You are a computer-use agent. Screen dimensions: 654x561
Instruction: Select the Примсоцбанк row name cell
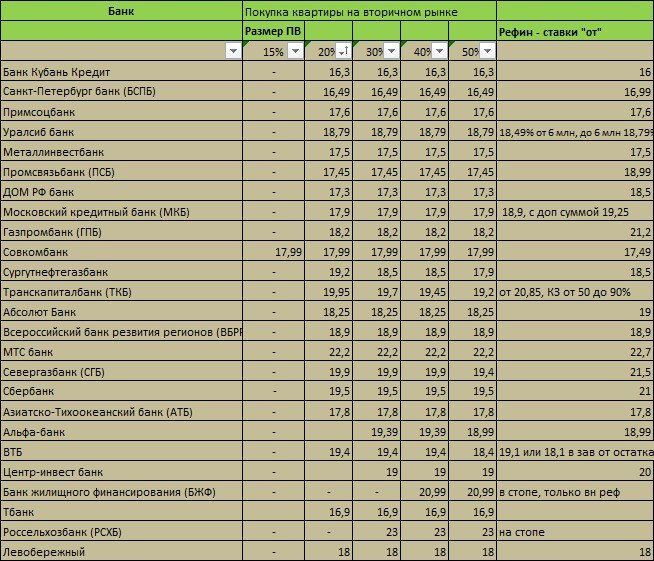coord(121,112)
